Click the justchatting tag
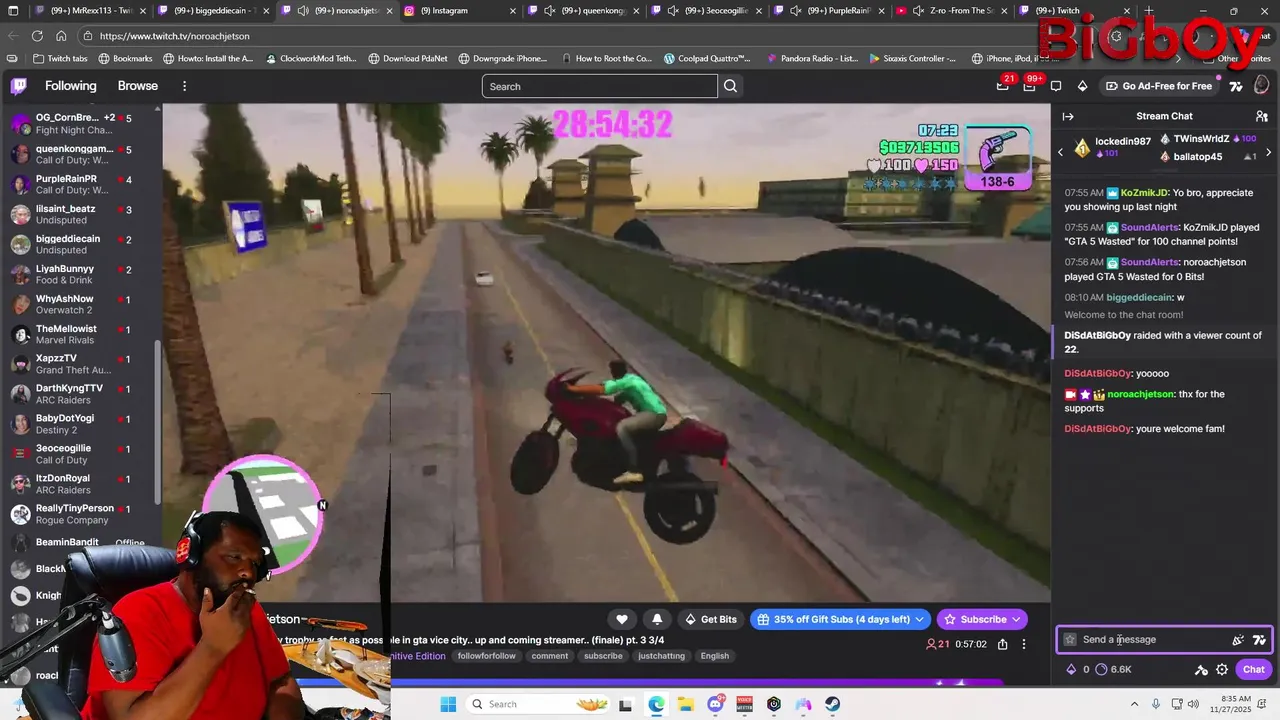The width and height of the screenshot is (1280, 720). tap(663, 656)
